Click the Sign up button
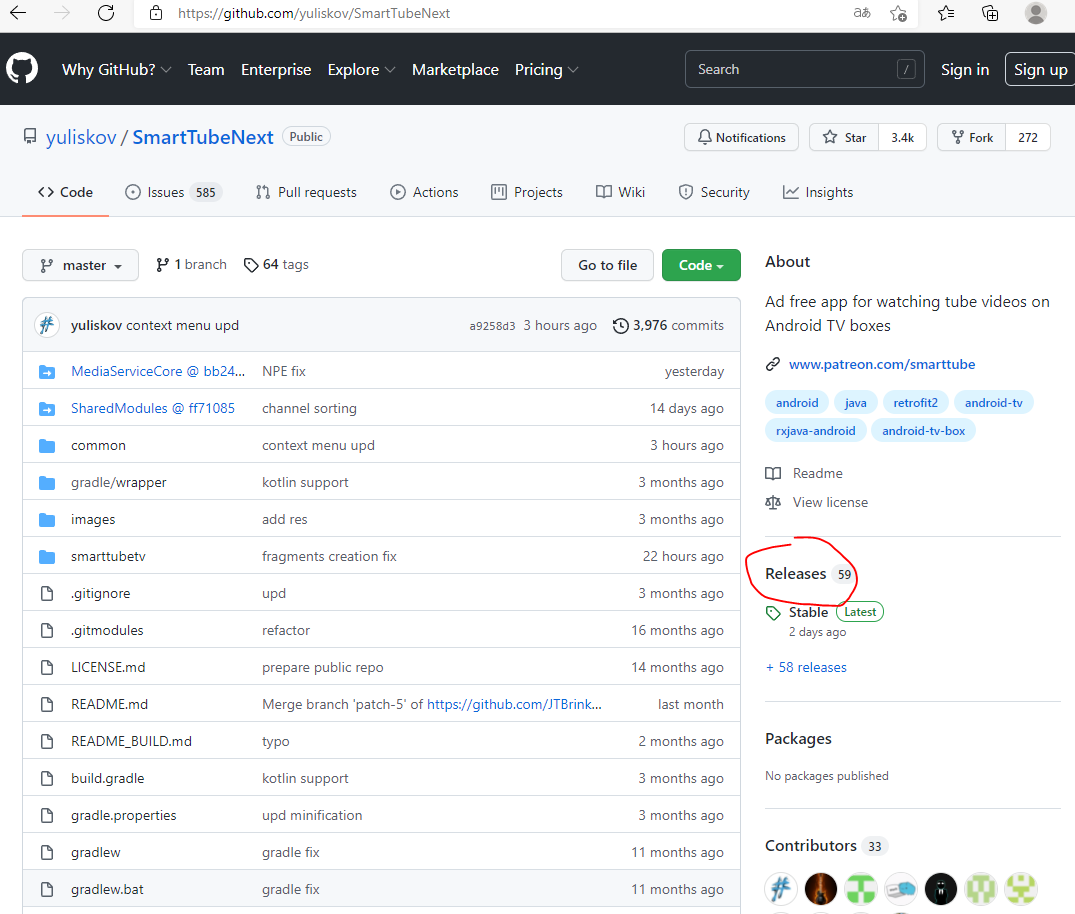 1040,69
